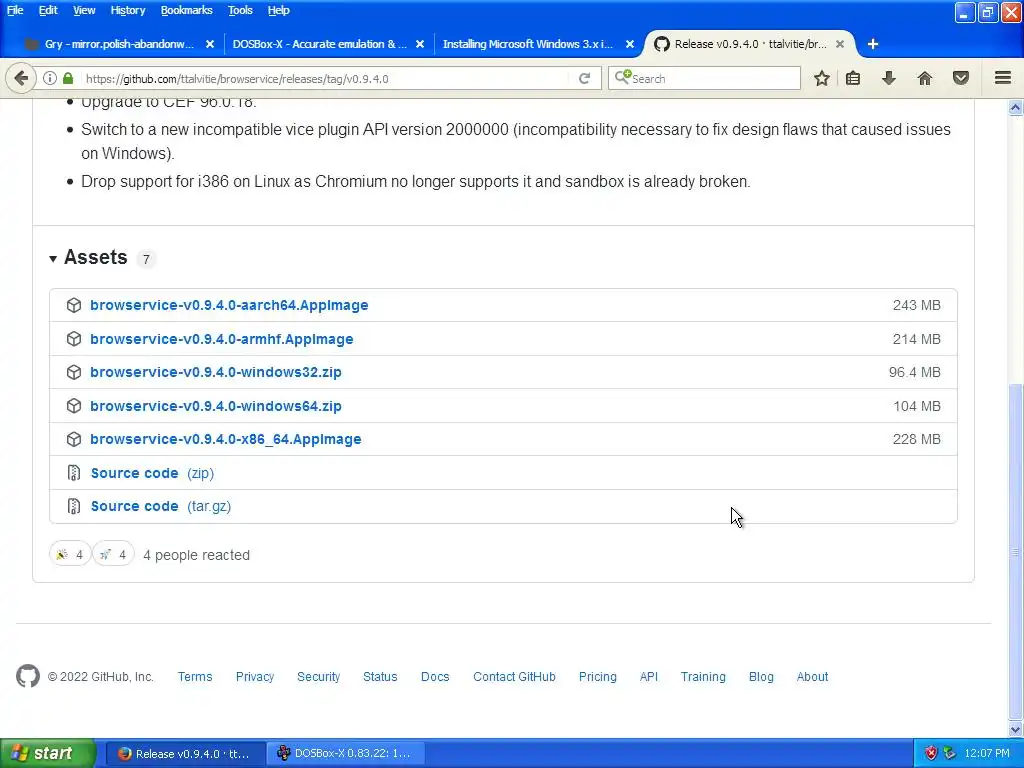Open the Edit menu

pyautogui.click(x=48, y=10)
